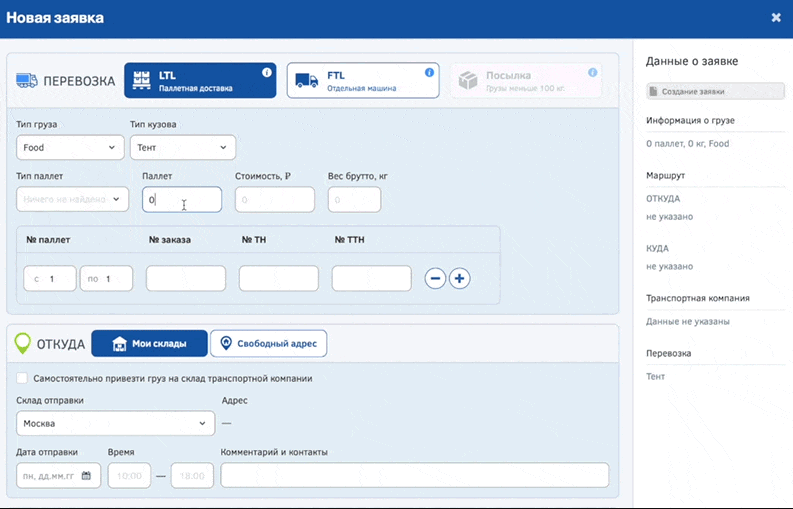This screenshot has width=793, height=509.
Task: Click the plus button to add pallet row
Action: 459,279
